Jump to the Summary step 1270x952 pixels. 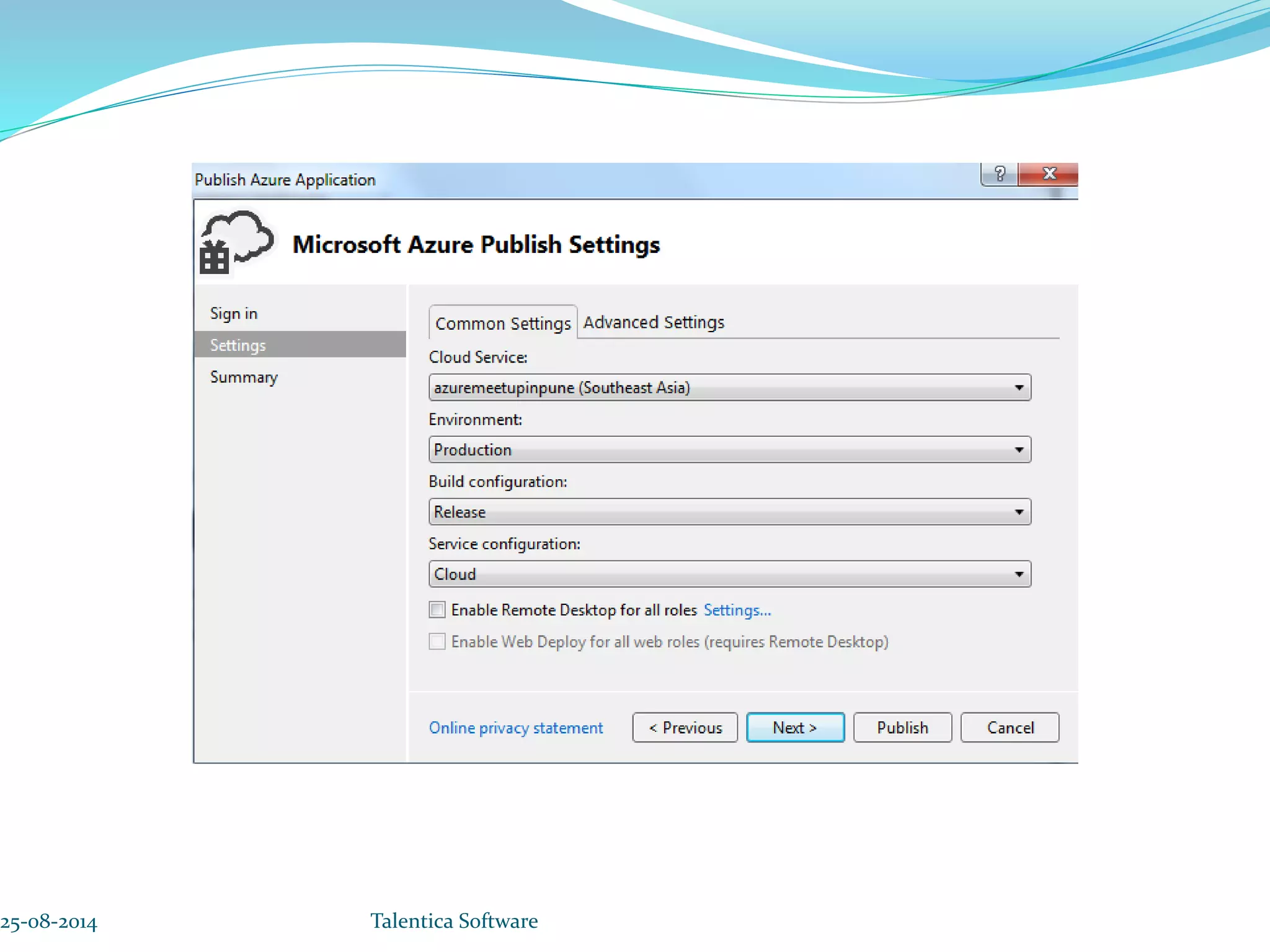[x=244, y=377]
